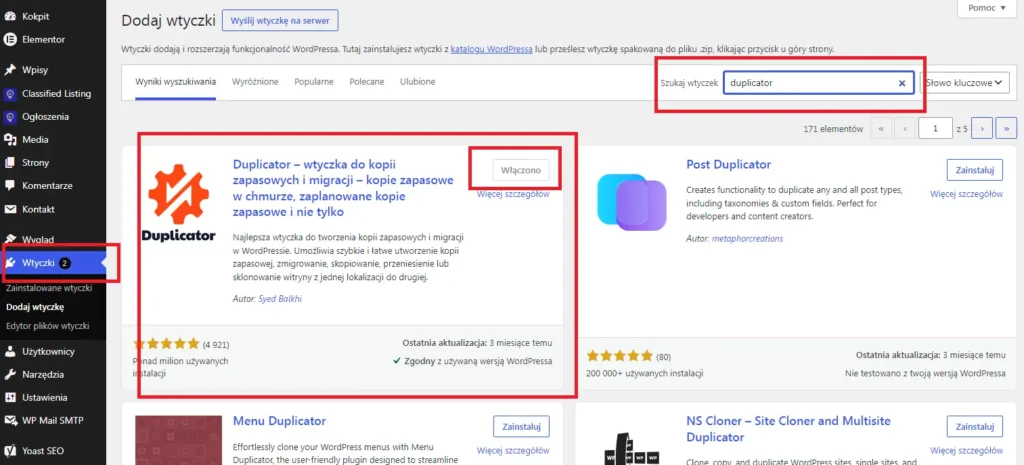The image size is (1024, 465).
Task: Switch to Wyniki wyszukiwania tab
Action: coord(175,82)
